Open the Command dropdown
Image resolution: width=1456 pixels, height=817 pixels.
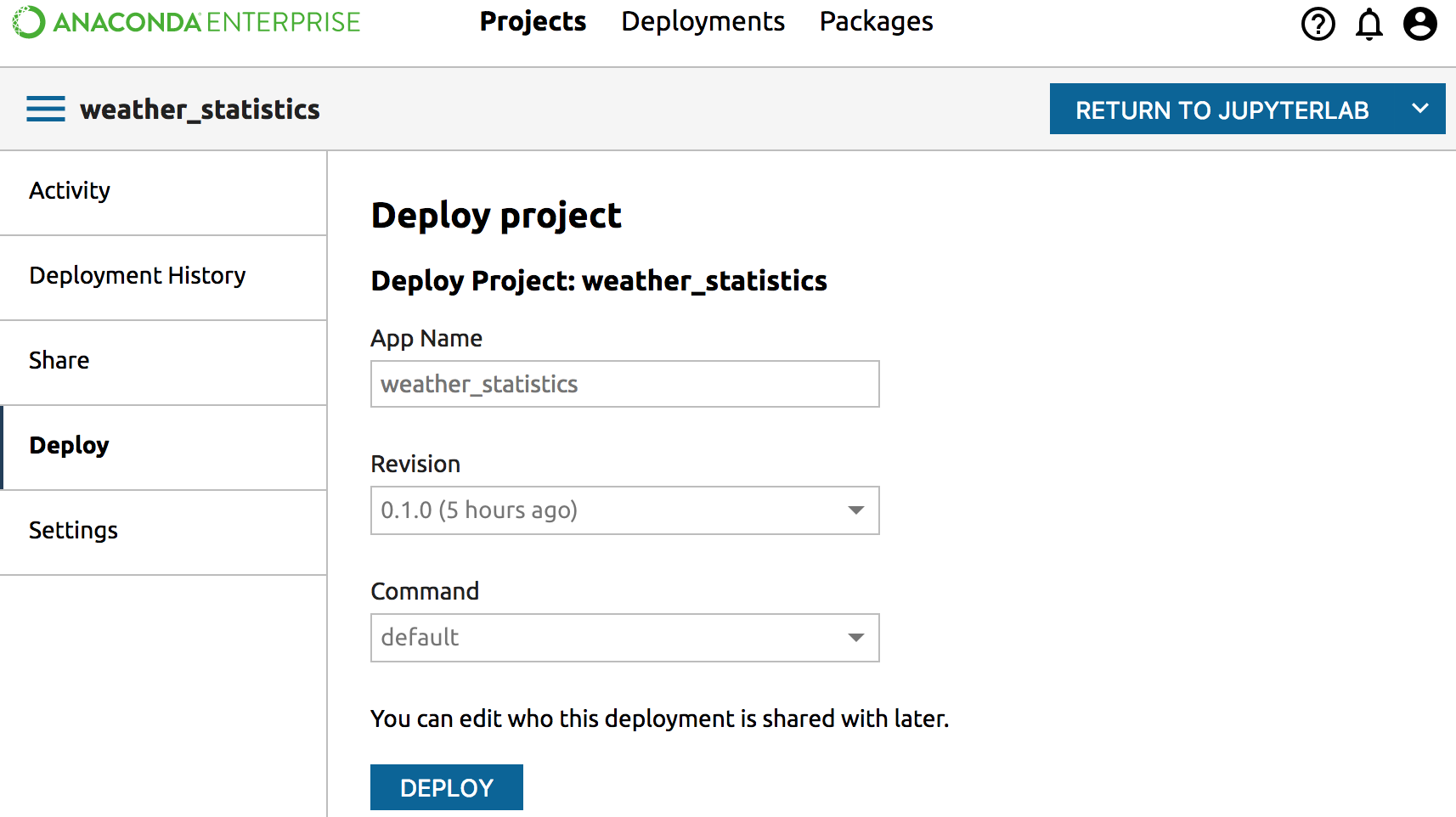point(855,638)
